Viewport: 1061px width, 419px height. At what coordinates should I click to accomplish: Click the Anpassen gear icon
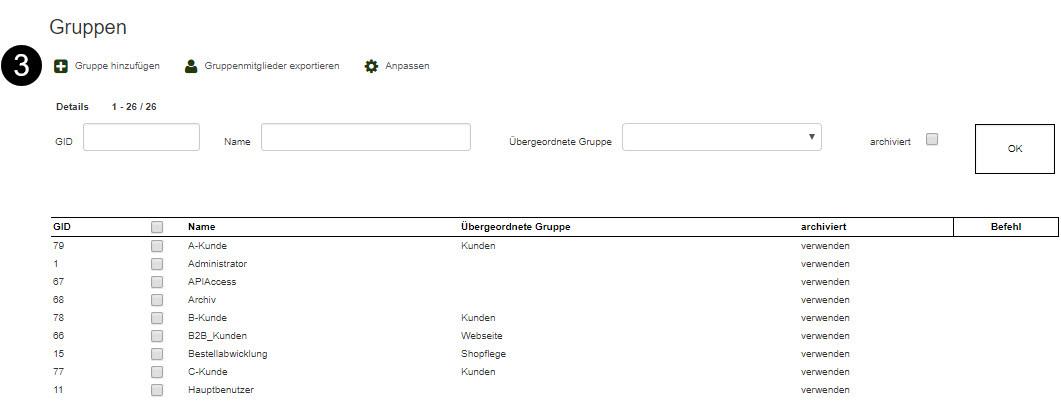371,66
